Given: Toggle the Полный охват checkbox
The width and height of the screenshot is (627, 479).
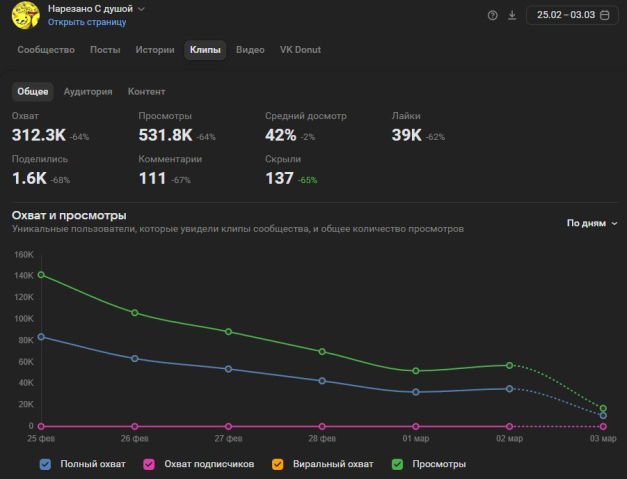Looking at the screenshot, I should [45, 464].
